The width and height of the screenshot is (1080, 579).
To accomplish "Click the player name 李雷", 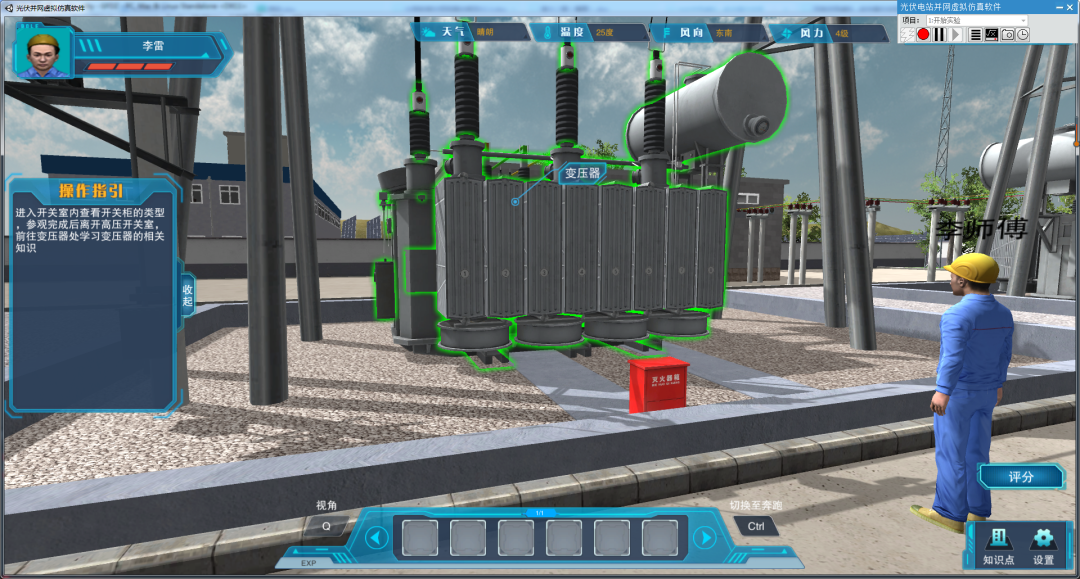I will 153,46.
